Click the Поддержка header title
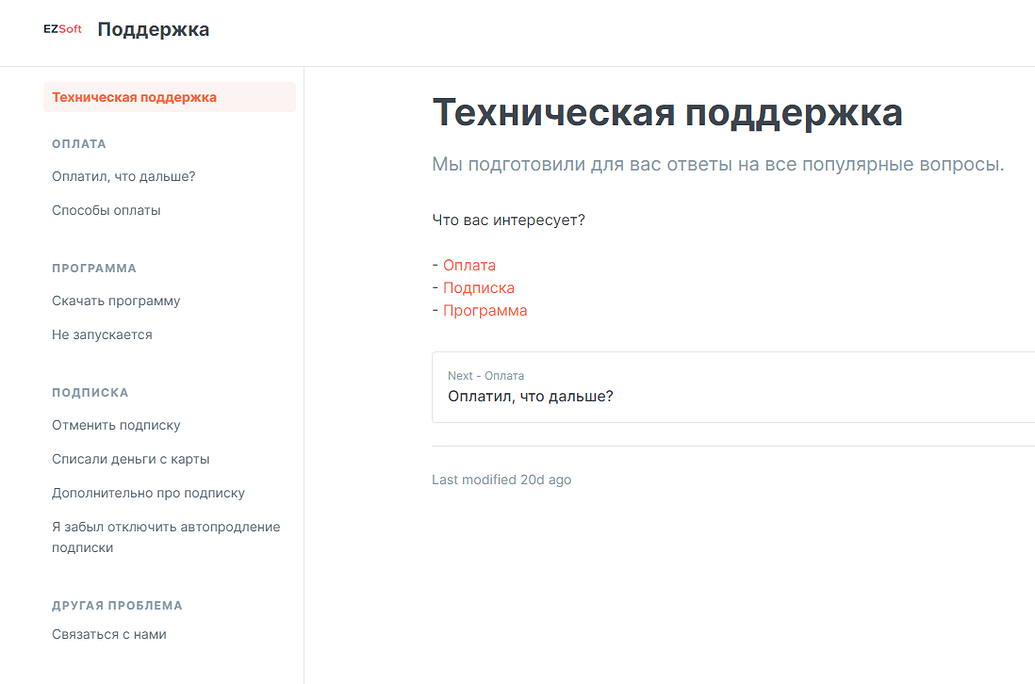This screenshot has width=1035, height=684. (153, 29)
